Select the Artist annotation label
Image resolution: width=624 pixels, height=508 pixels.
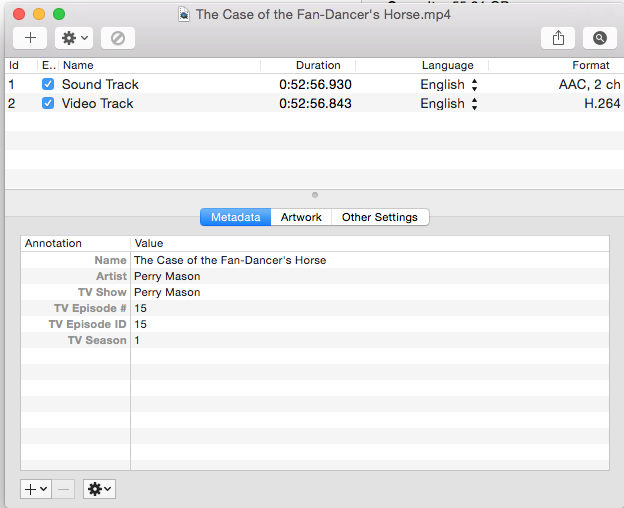[x=111, y=276]
